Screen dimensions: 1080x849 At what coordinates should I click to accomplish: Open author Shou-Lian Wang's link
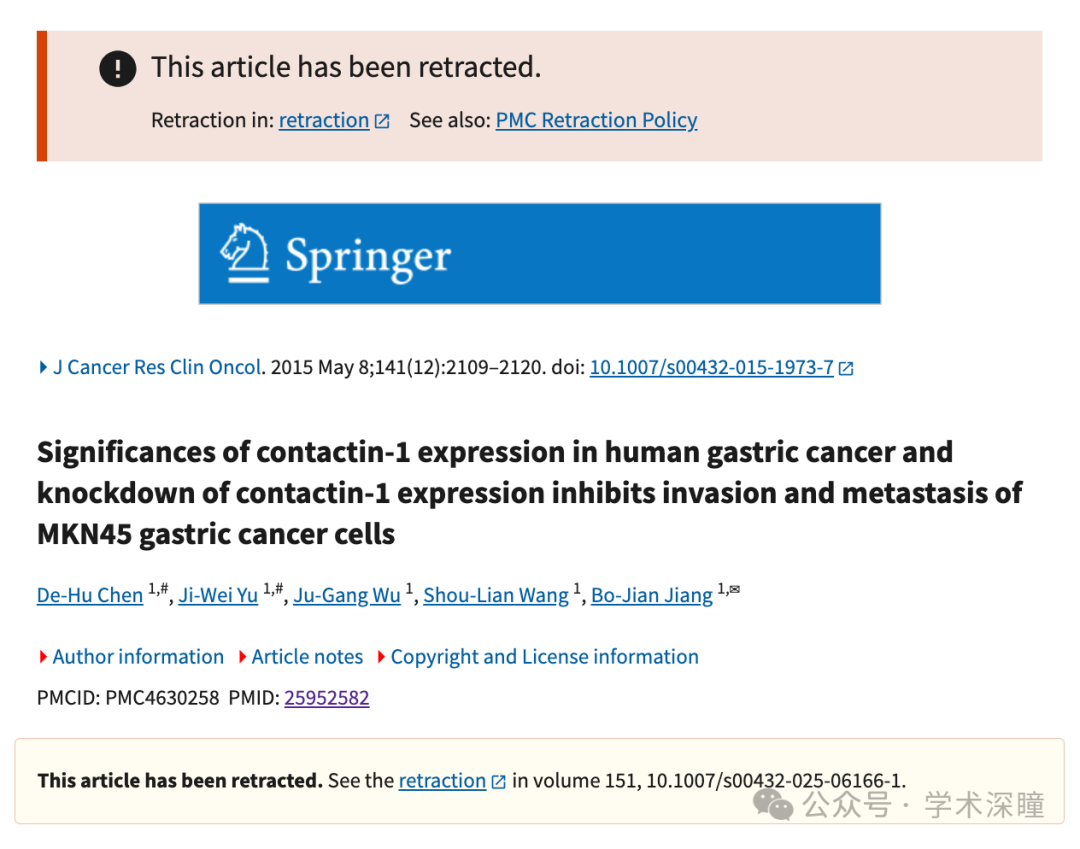(x=496, y=595)
